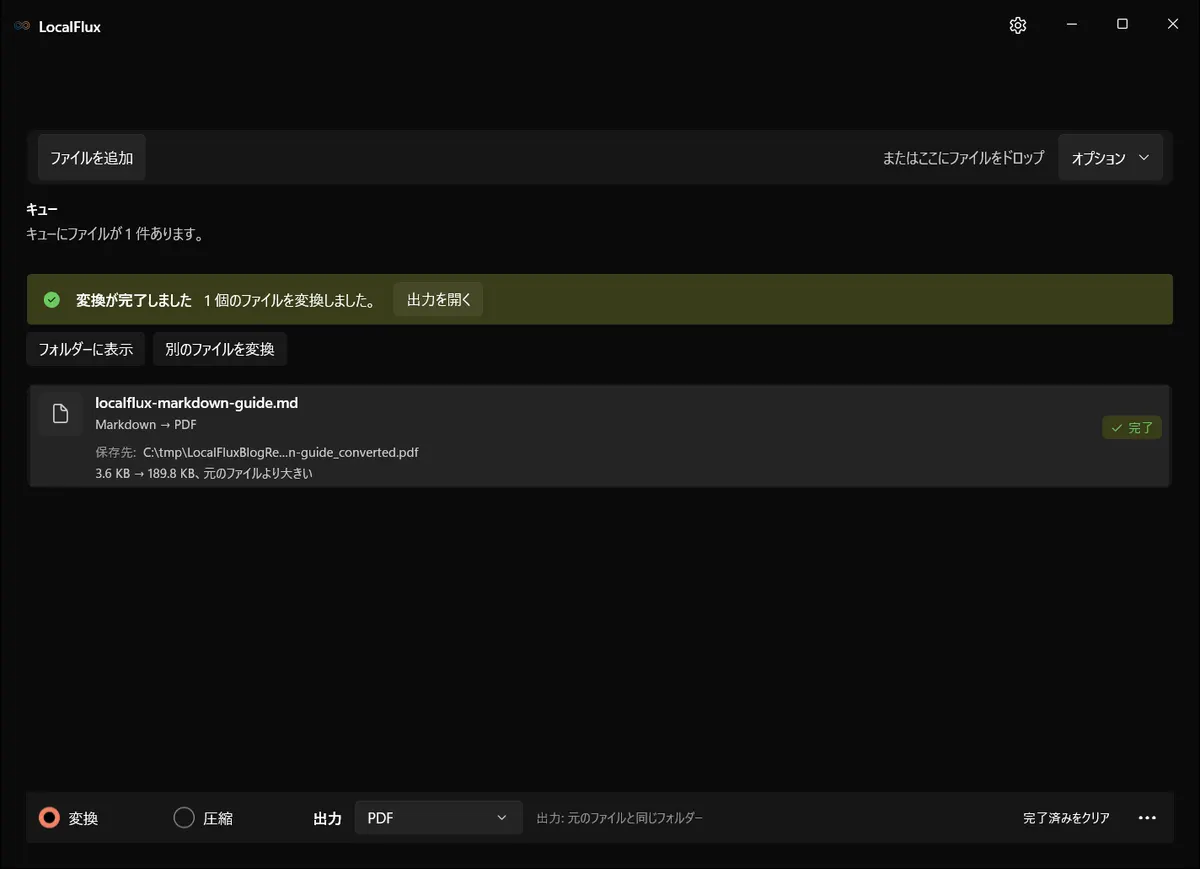Expand the オプション dropdown
The image size is (1200, 869).
click(1110, 158)
